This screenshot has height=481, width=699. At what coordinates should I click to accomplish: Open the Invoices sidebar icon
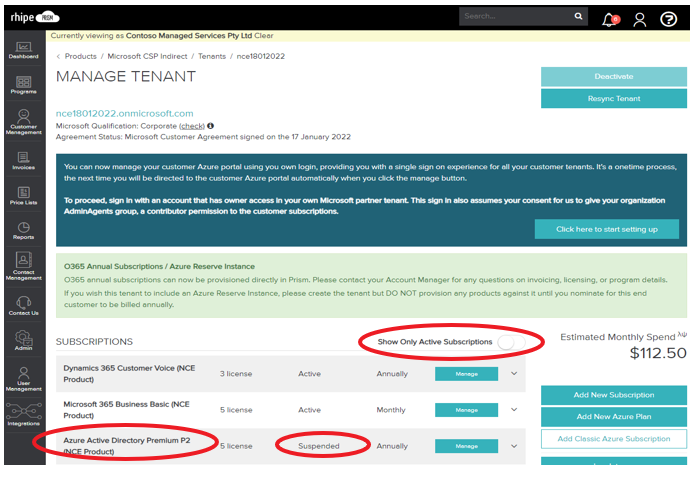coord(24,161)
